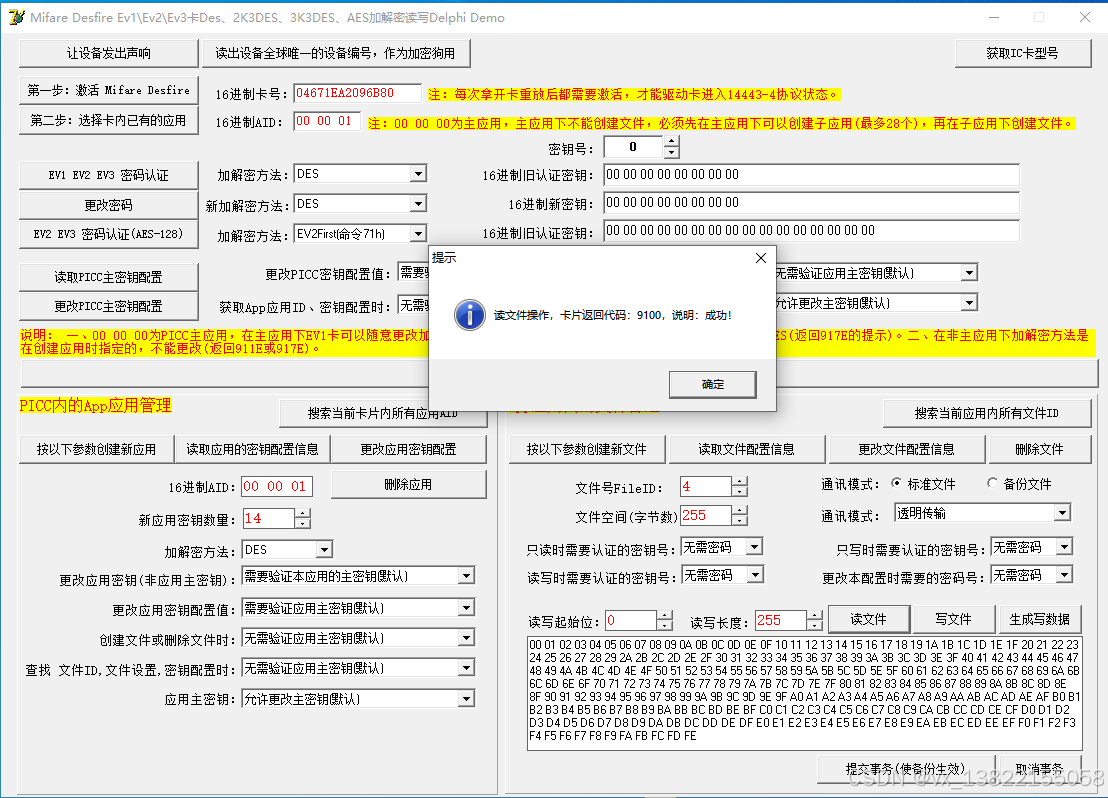
Task: Click 提交事务(使备份生效) button
Action: 905,769
